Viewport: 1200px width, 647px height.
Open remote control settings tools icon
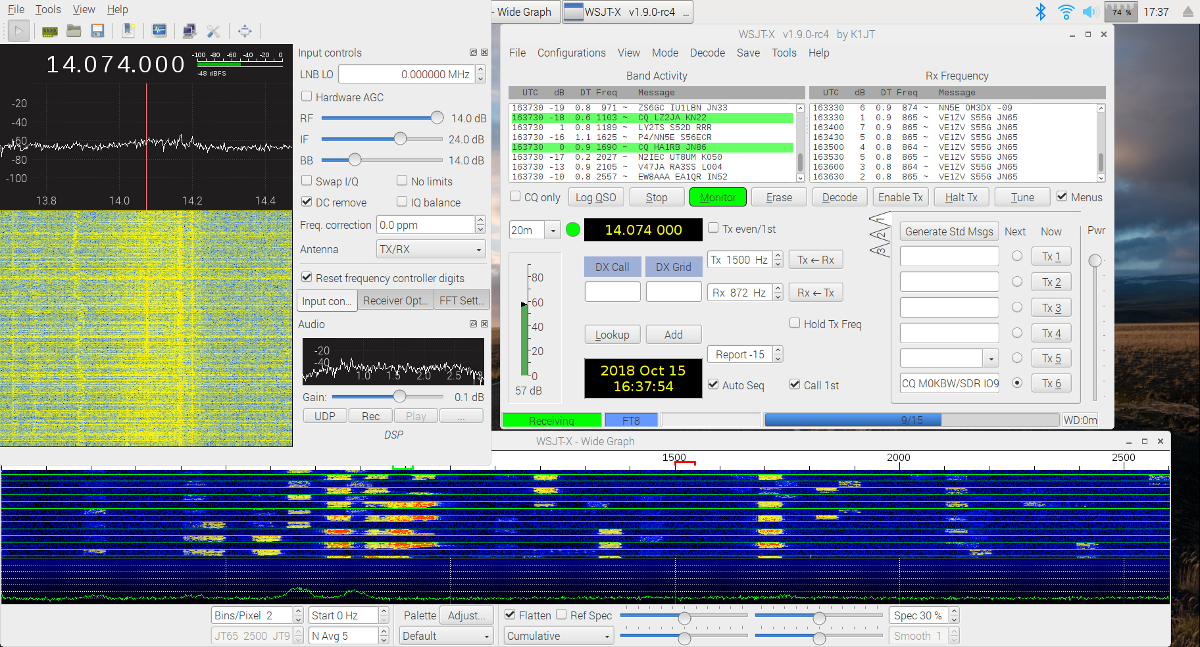pos(213,31)
